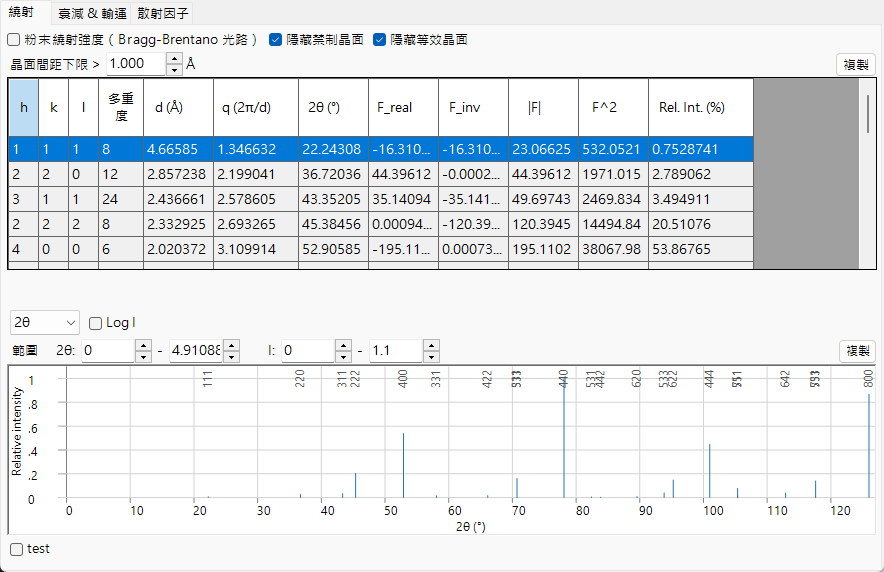Screen dimensions: 884x572
Task: Decrease 2θ range maximum value
Action: pyautogui.click(x=232, y=356)
